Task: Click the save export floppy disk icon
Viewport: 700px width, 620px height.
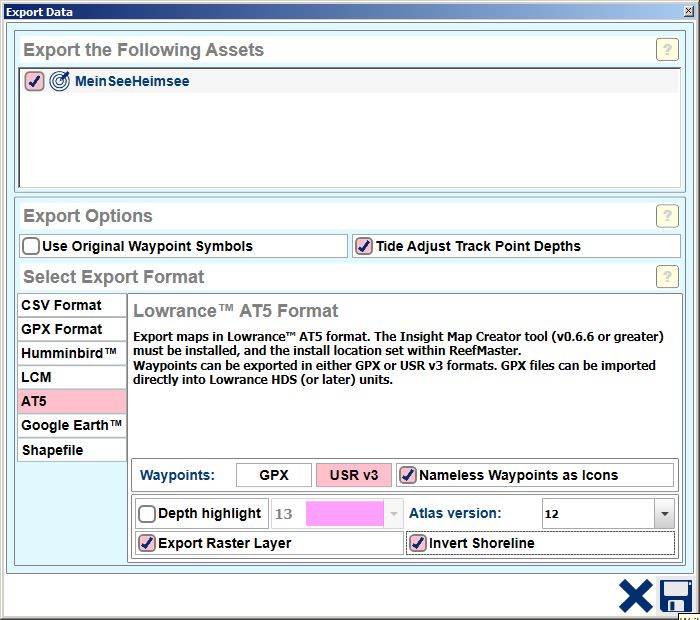Action: tap(676, 596)
